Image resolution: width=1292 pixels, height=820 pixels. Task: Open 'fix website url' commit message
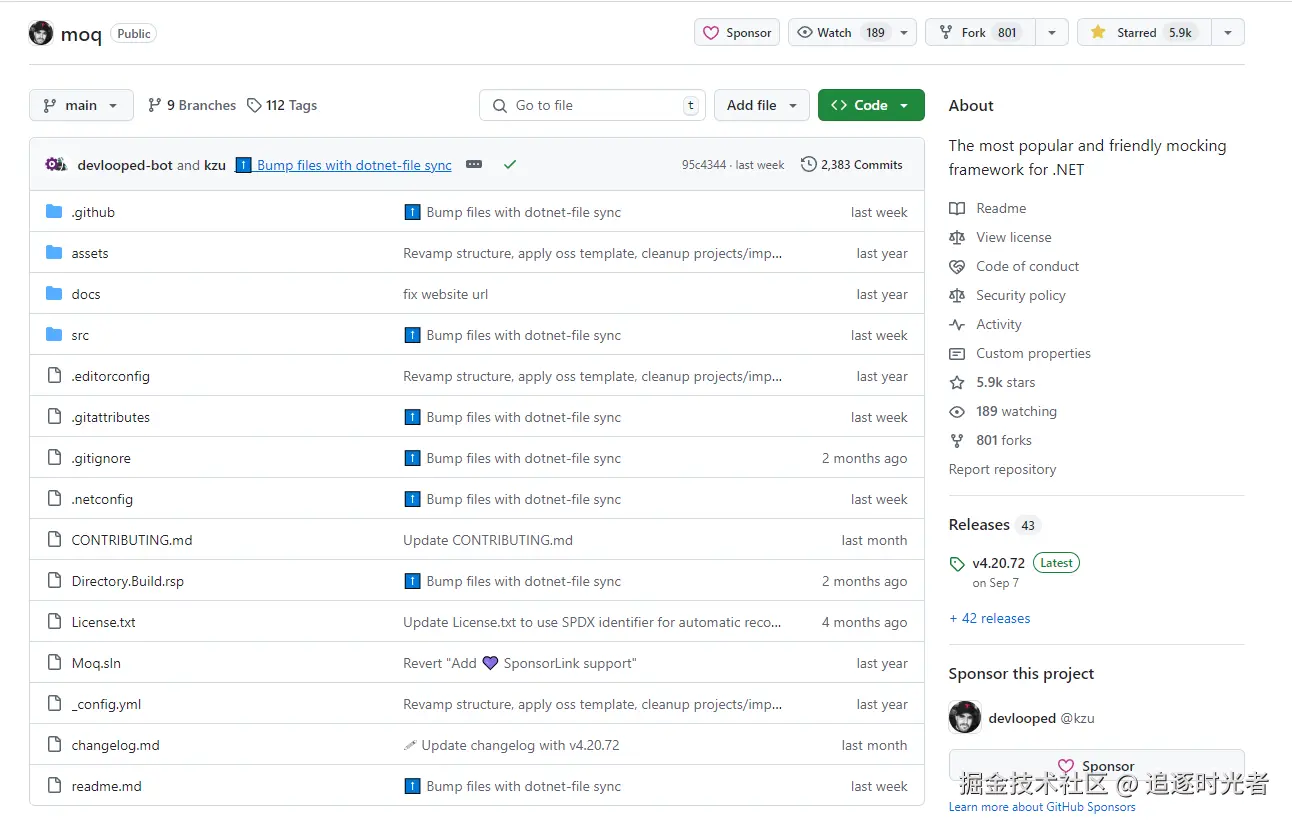click(x=446, y=294)
